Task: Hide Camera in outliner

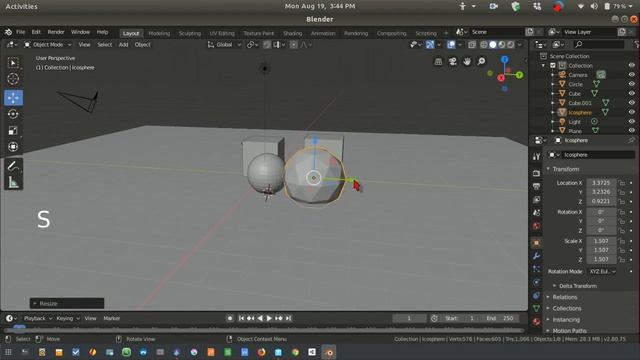Action: pyautogui.click(x=631, y=75)
